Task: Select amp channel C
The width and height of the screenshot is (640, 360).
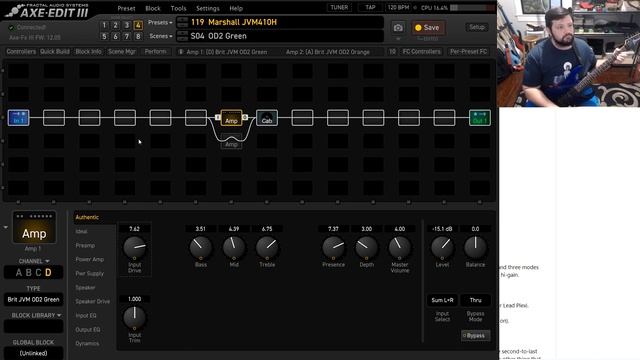Action: click(x=38, y=273)
